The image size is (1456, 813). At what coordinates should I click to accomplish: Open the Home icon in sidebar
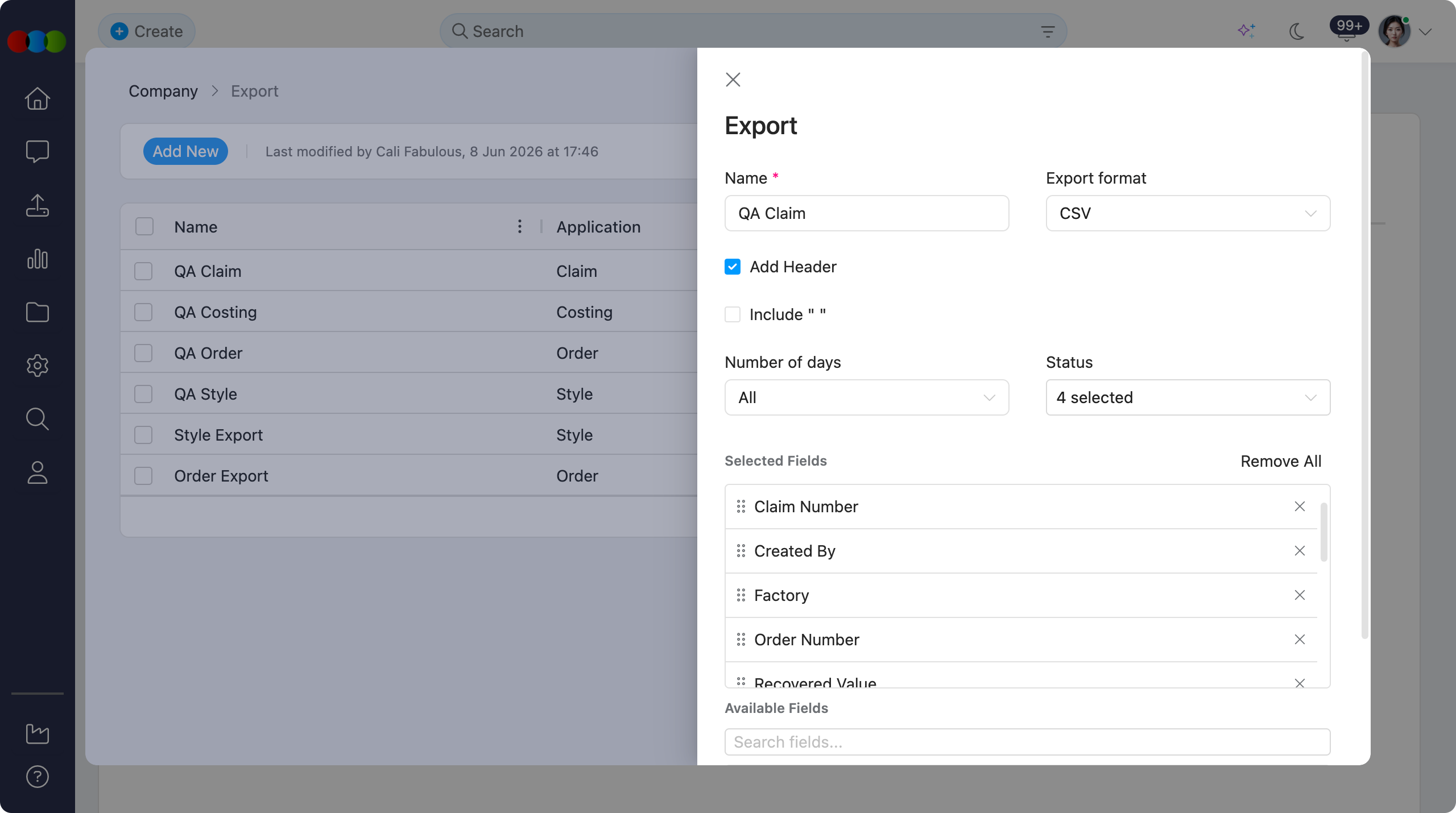point(38,98)
